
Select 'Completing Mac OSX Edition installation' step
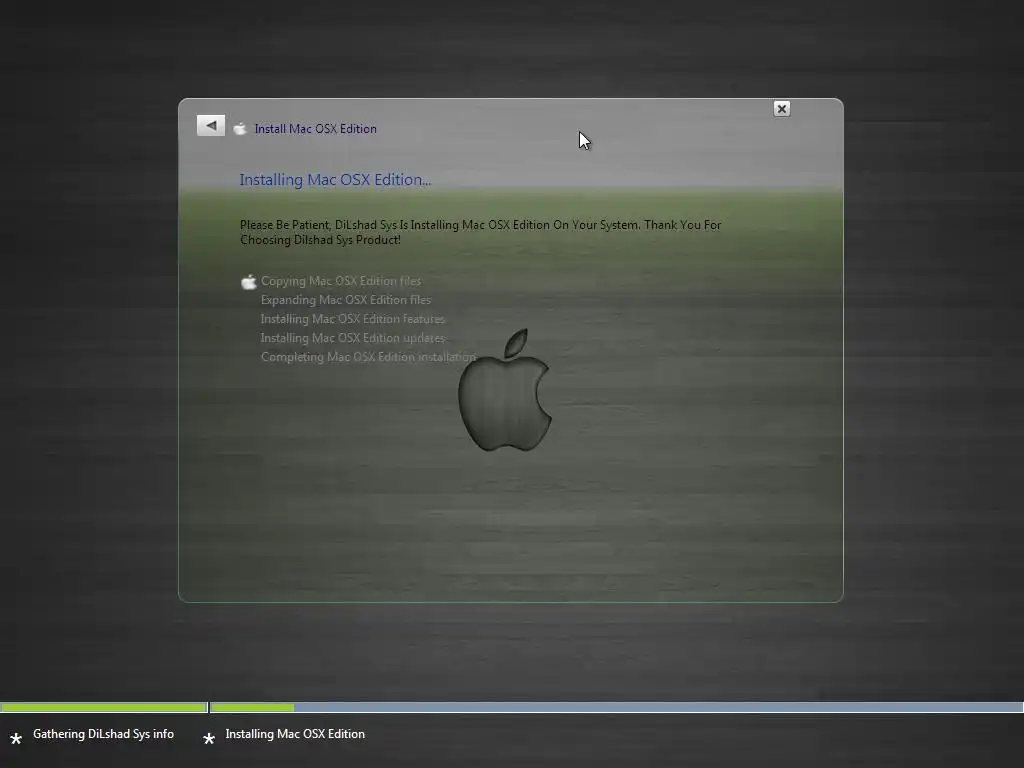point(368,357)
